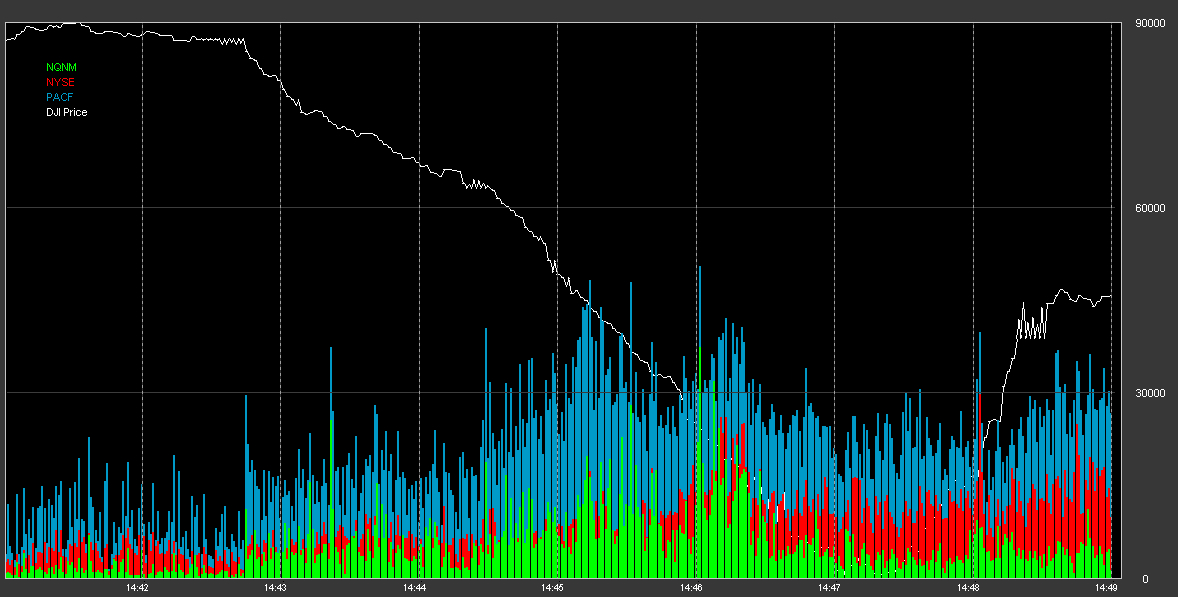Select the 14:48 time marker

pyautogui.click(x=967, y=589)
